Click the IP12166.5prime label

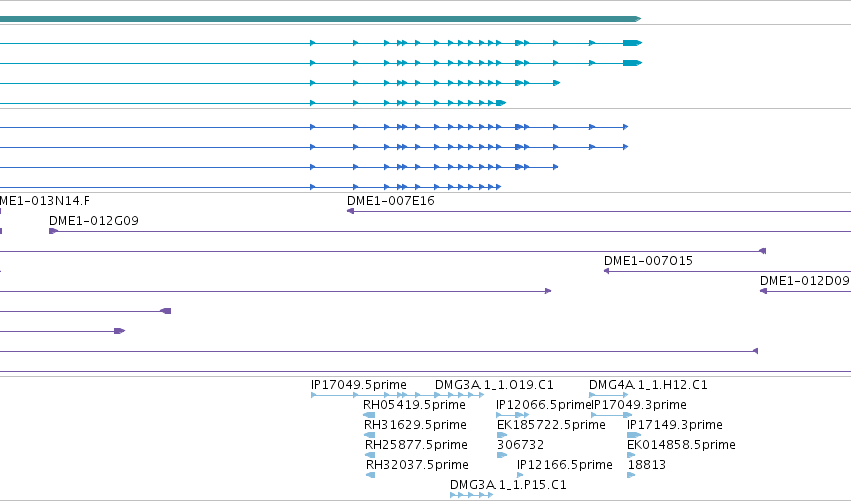point(564,465)
